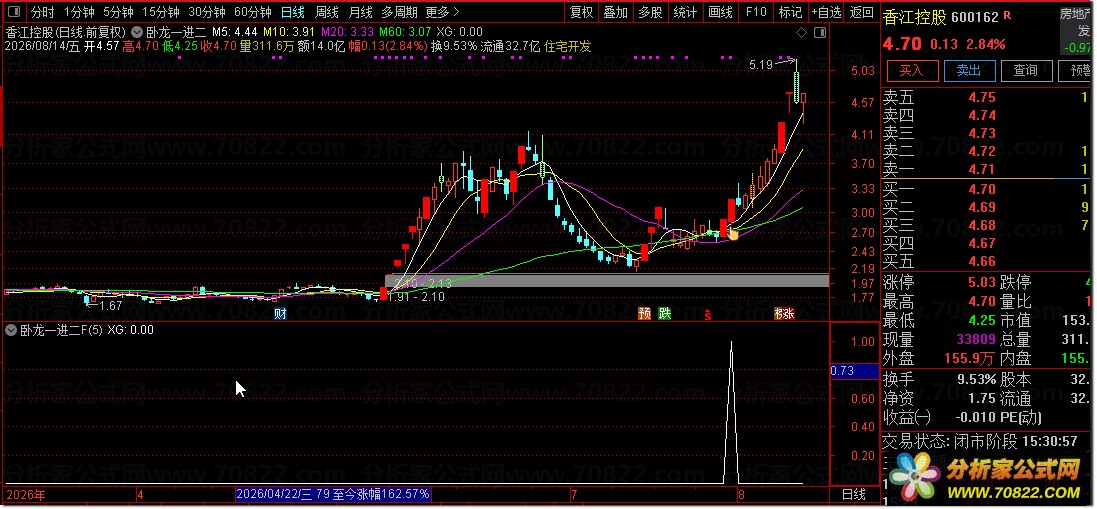This screenshot has width=1097, height=509.
Task: Click the 涨停 value 5.03
Action: click(982, 282)
